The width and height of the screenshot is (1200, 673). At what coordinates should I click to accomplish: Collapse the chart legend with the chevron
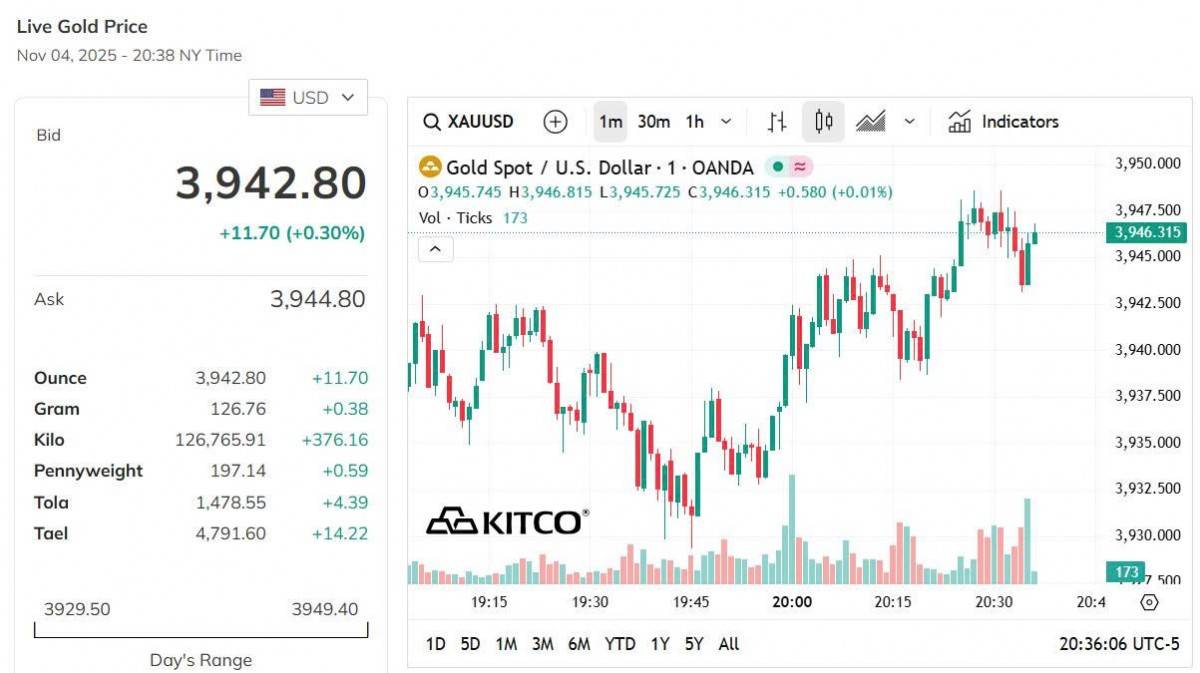pyautogui.click(x=435, y=248)
